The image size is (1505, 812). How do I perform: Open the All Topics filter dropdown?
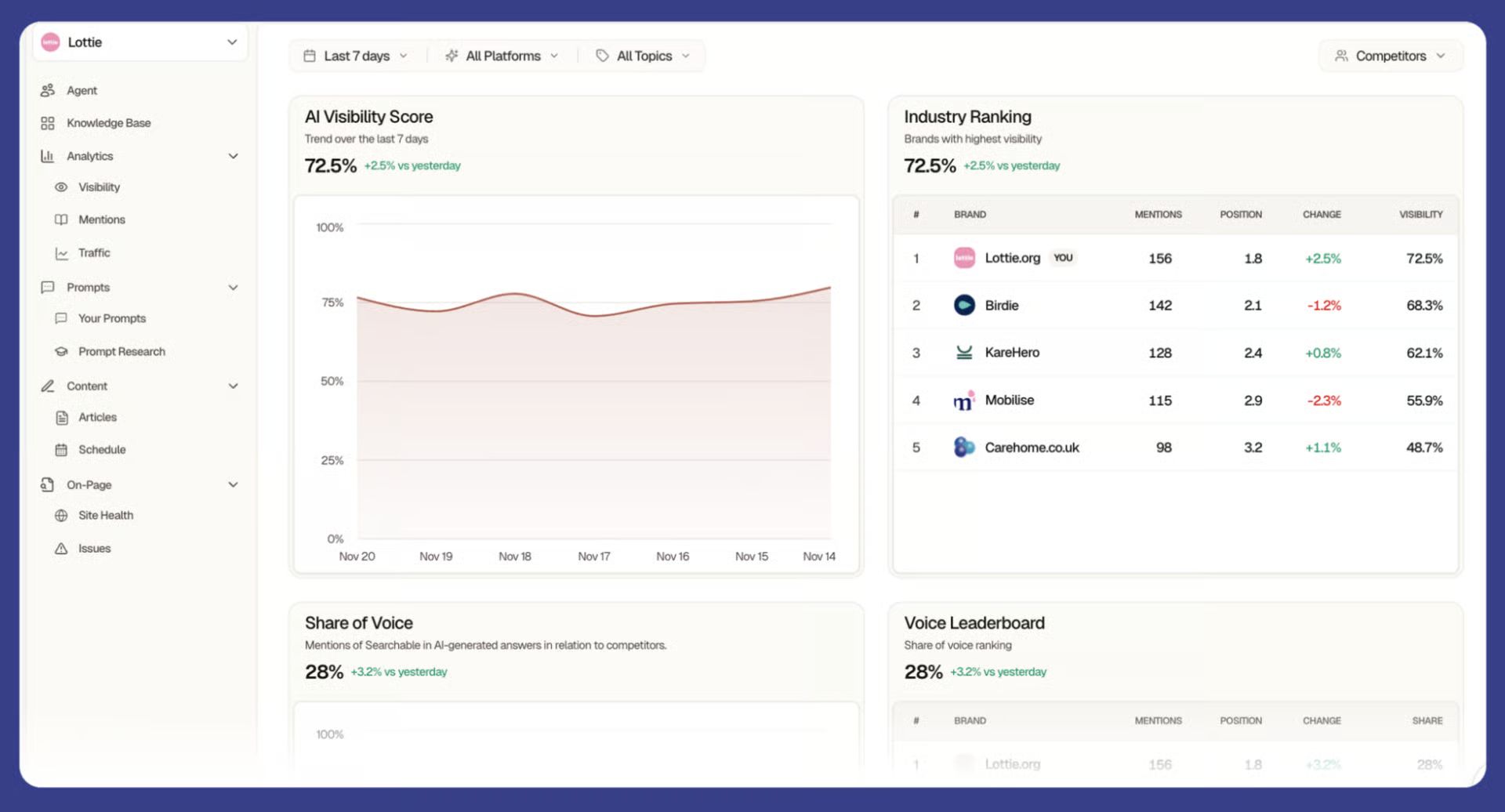[644, 56]
